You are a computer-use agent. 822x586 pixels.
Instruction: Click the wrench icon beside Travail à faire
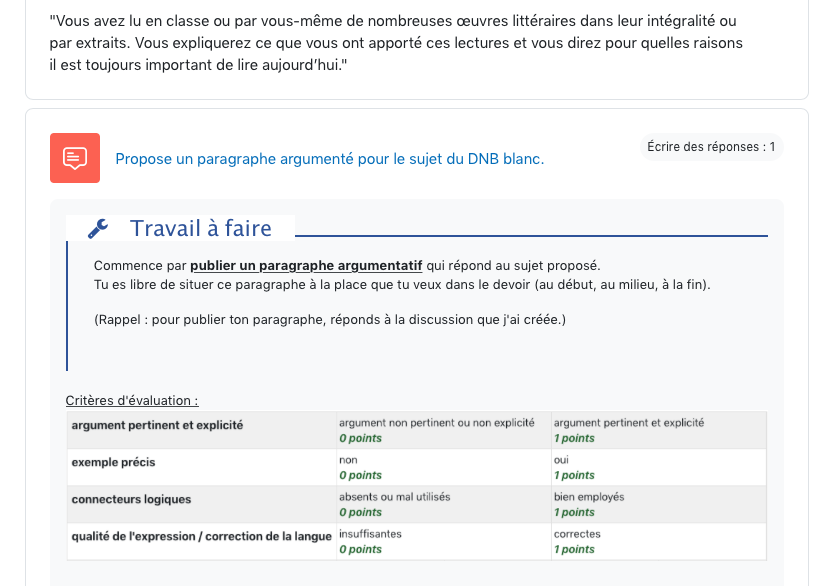(x=98, y=229)
